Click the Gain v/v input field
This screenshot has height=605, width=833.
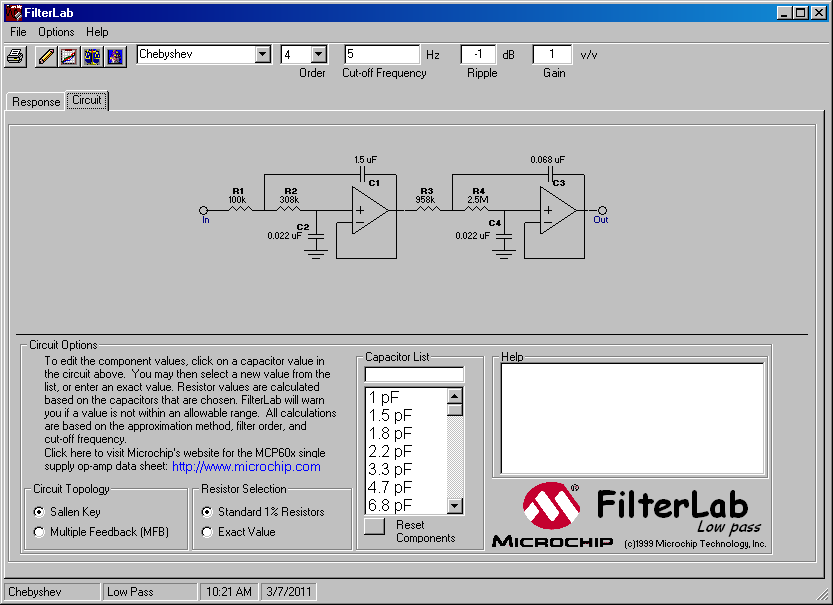click(x=552, y=54)
